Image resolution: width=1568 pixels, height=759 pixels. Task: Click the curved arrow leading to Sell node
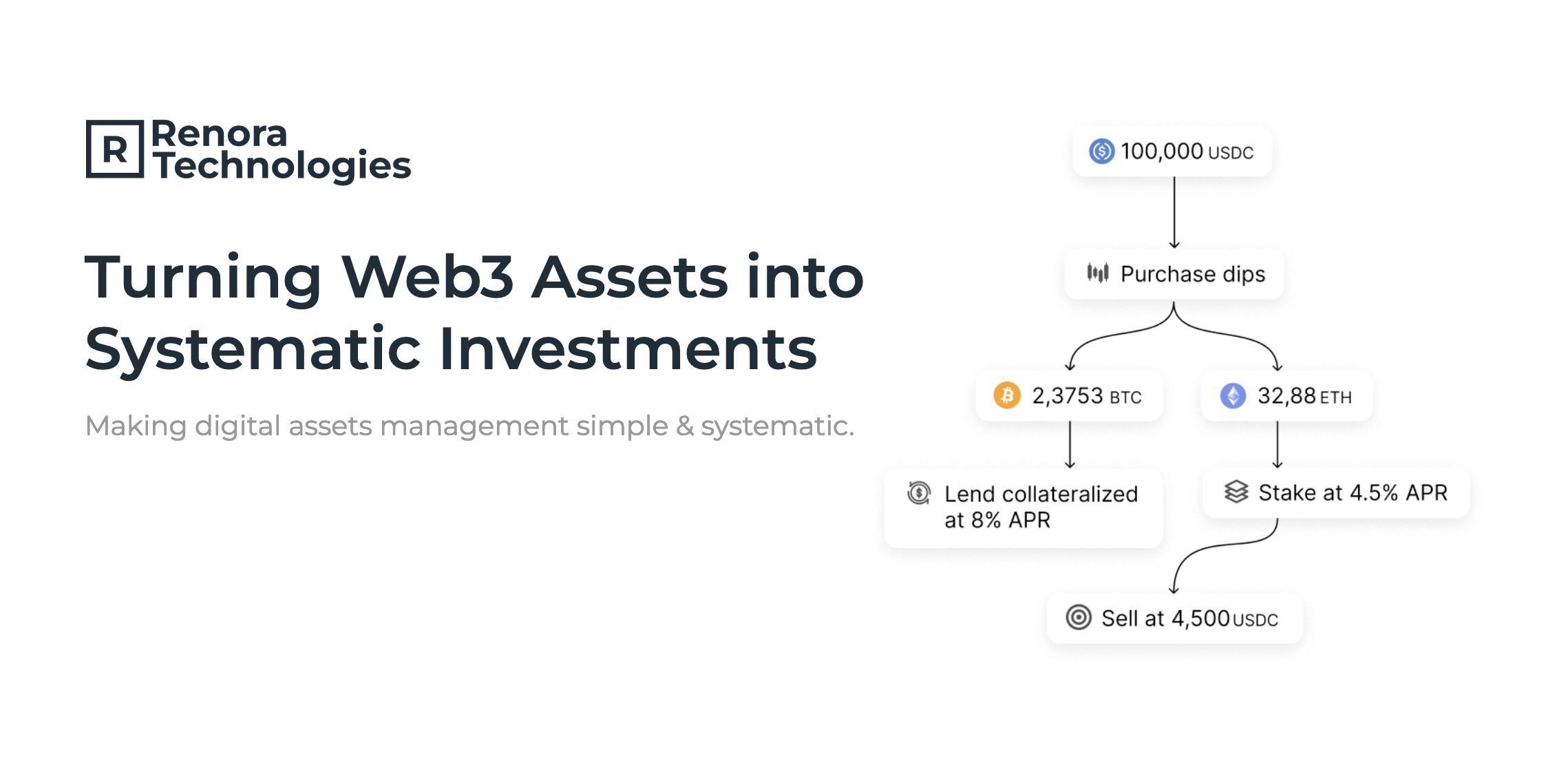1225,555
